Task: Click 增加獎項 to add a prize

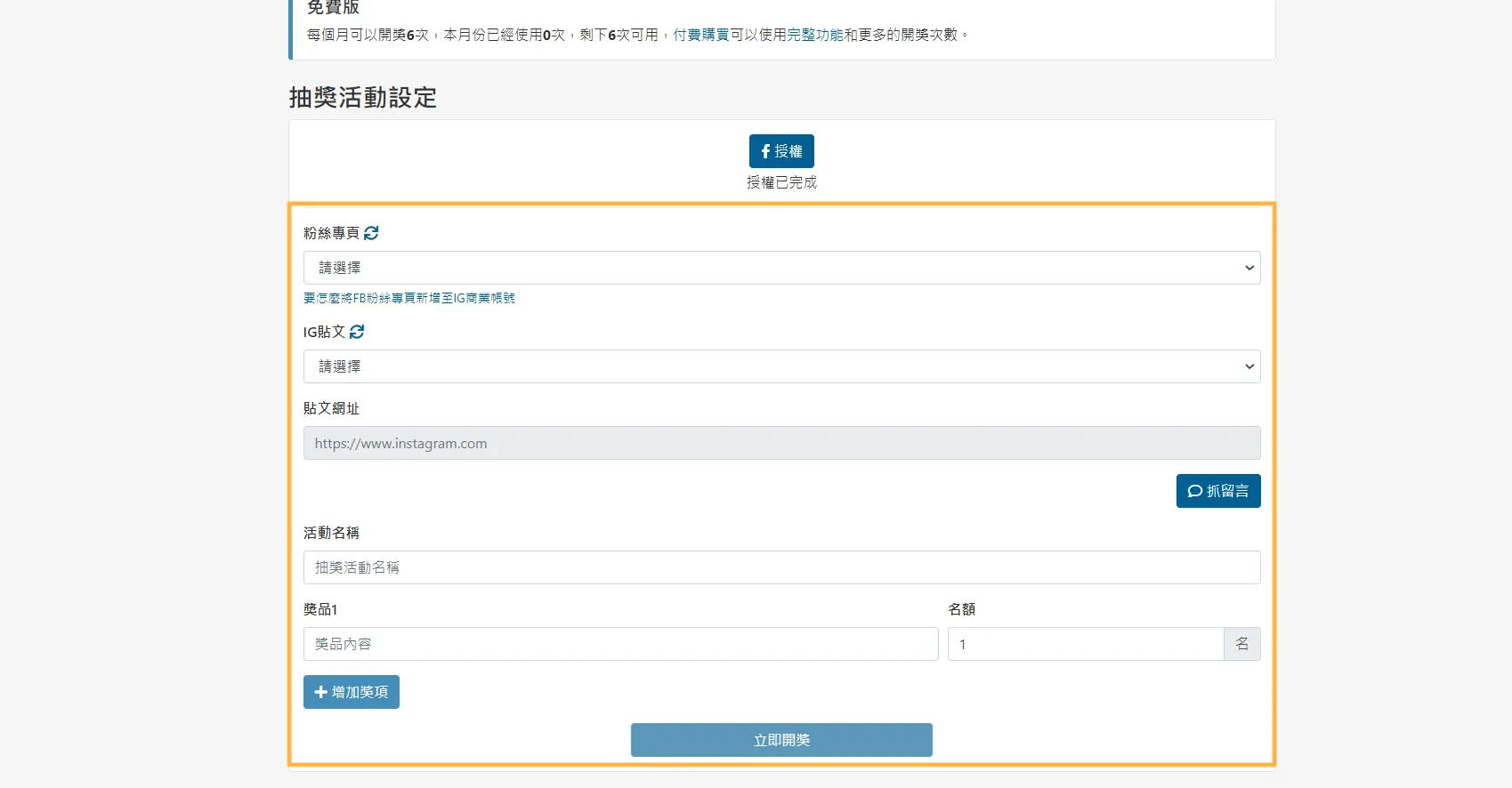Action: coord(352,692)
